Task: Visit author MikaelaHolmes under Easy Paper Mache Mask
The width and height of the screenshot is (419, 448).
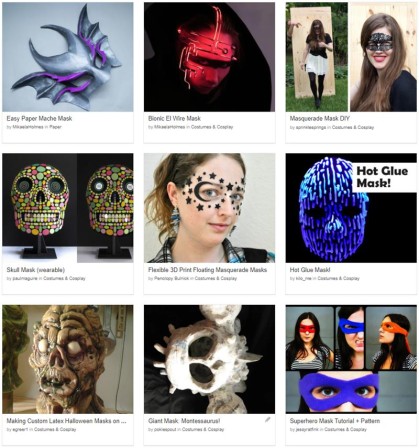Action: coord(28,127)
